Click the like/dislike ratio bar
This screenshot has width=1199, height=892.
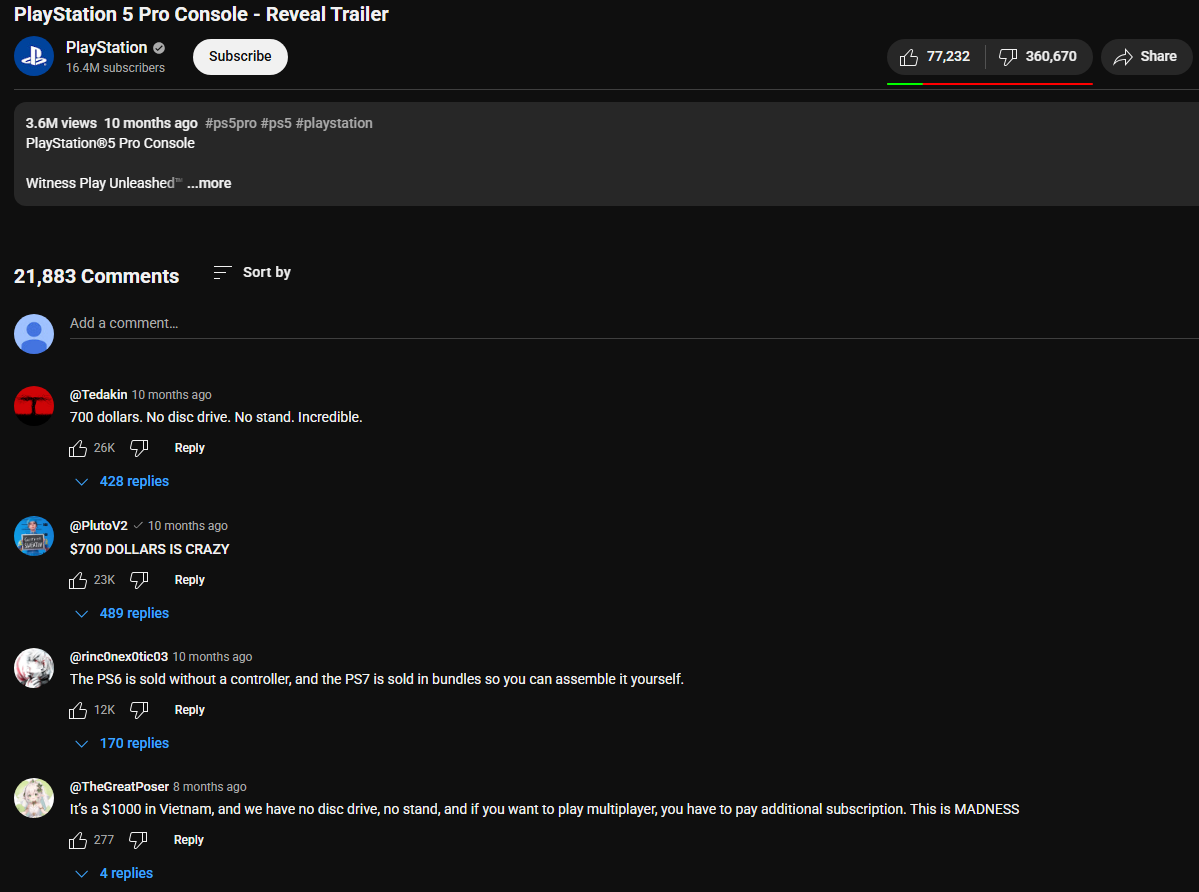(x=989, y=83)
